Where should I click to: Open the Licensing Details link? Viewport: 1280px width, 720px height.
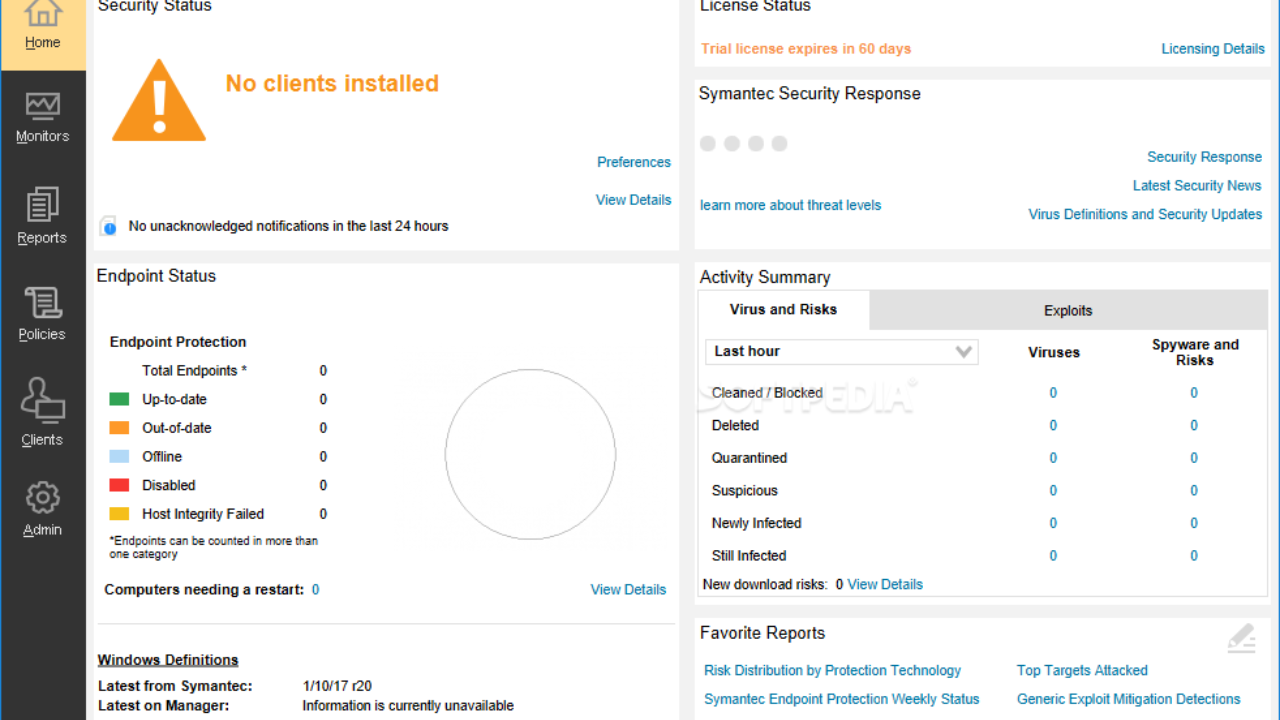(1213, 49)
